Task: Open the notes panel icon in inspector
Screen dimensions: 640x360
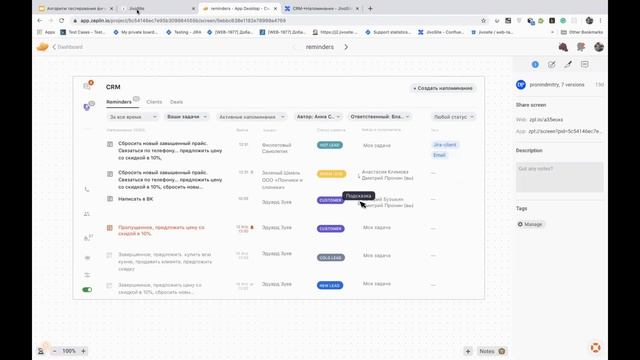Action: click(x=584, y=64)
